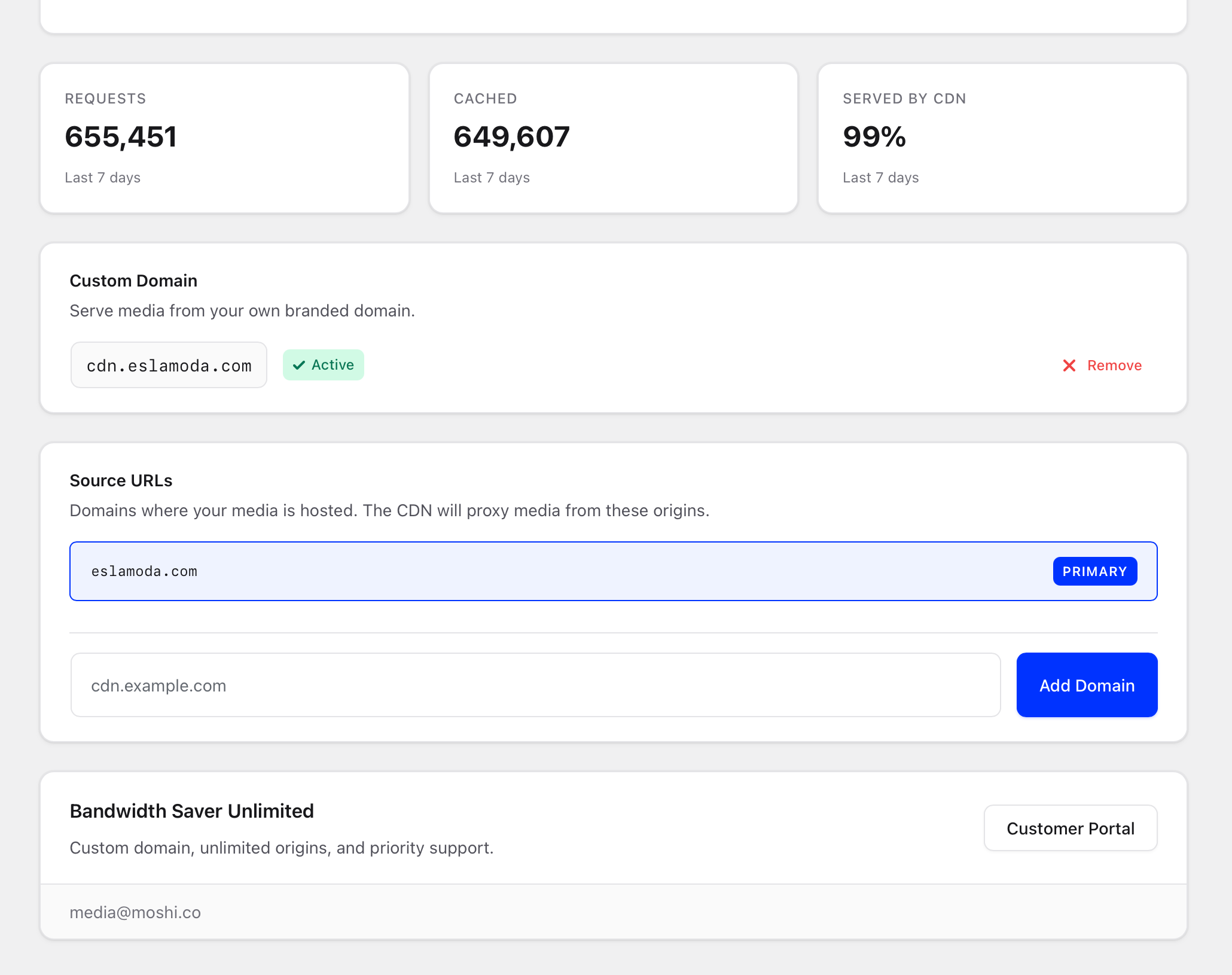Click the 649,607 cached number
This screenshot has height=975, width=1232.
pos(511,136)
